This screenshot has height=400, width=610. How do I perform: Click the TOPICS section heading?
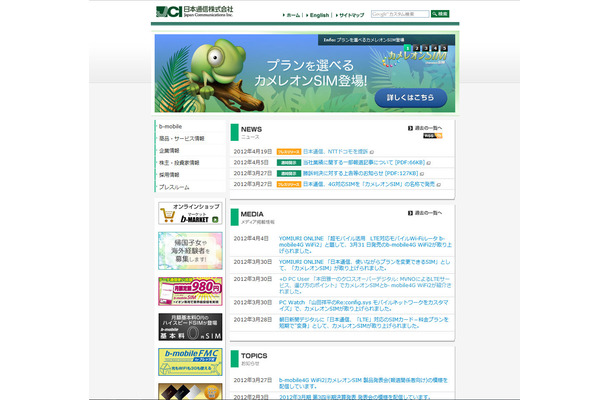(x=254, y=356)
